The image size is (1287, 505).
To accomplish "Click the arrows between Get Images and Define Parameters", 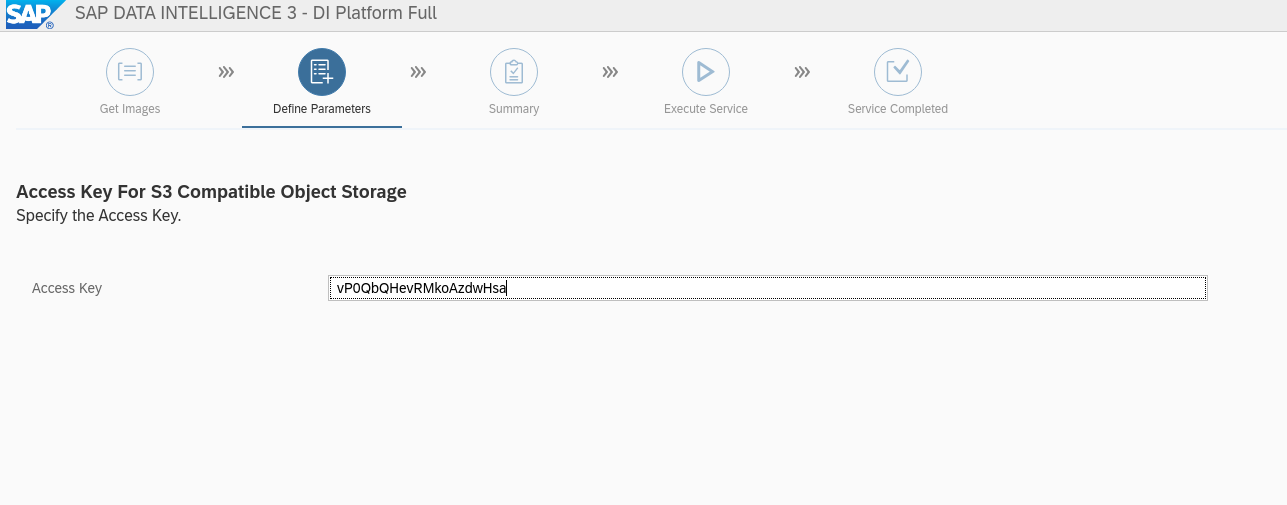I will [x=226, y=72].
